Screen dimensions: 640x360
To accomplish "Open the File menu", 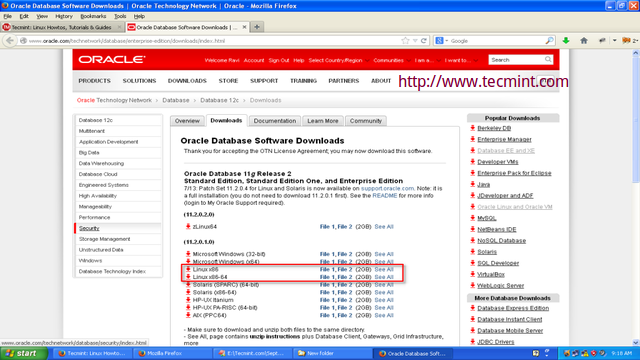I will [7, 16].
